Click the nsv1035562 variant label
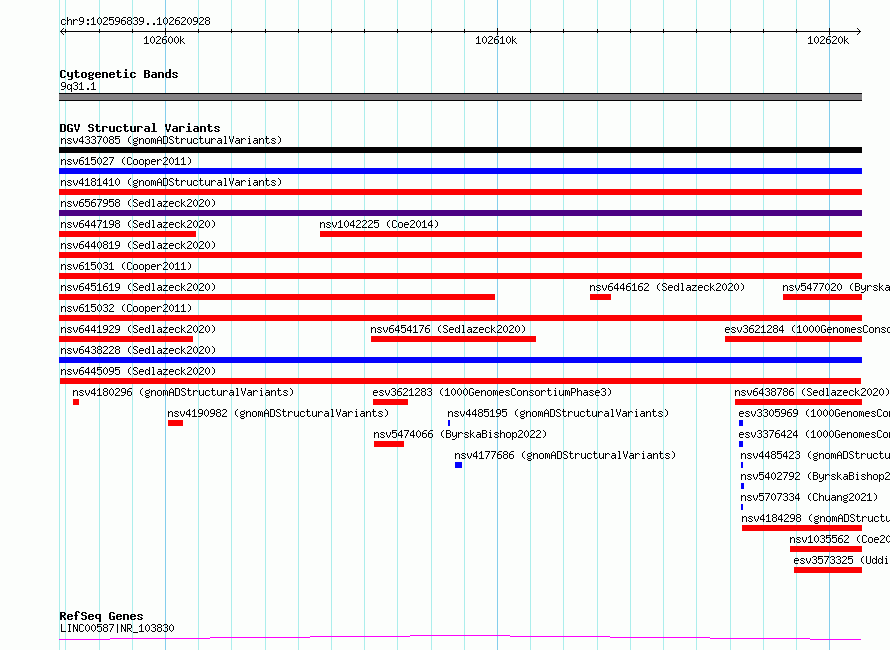This screenshot has width=890, height=650. coord(839,539)
